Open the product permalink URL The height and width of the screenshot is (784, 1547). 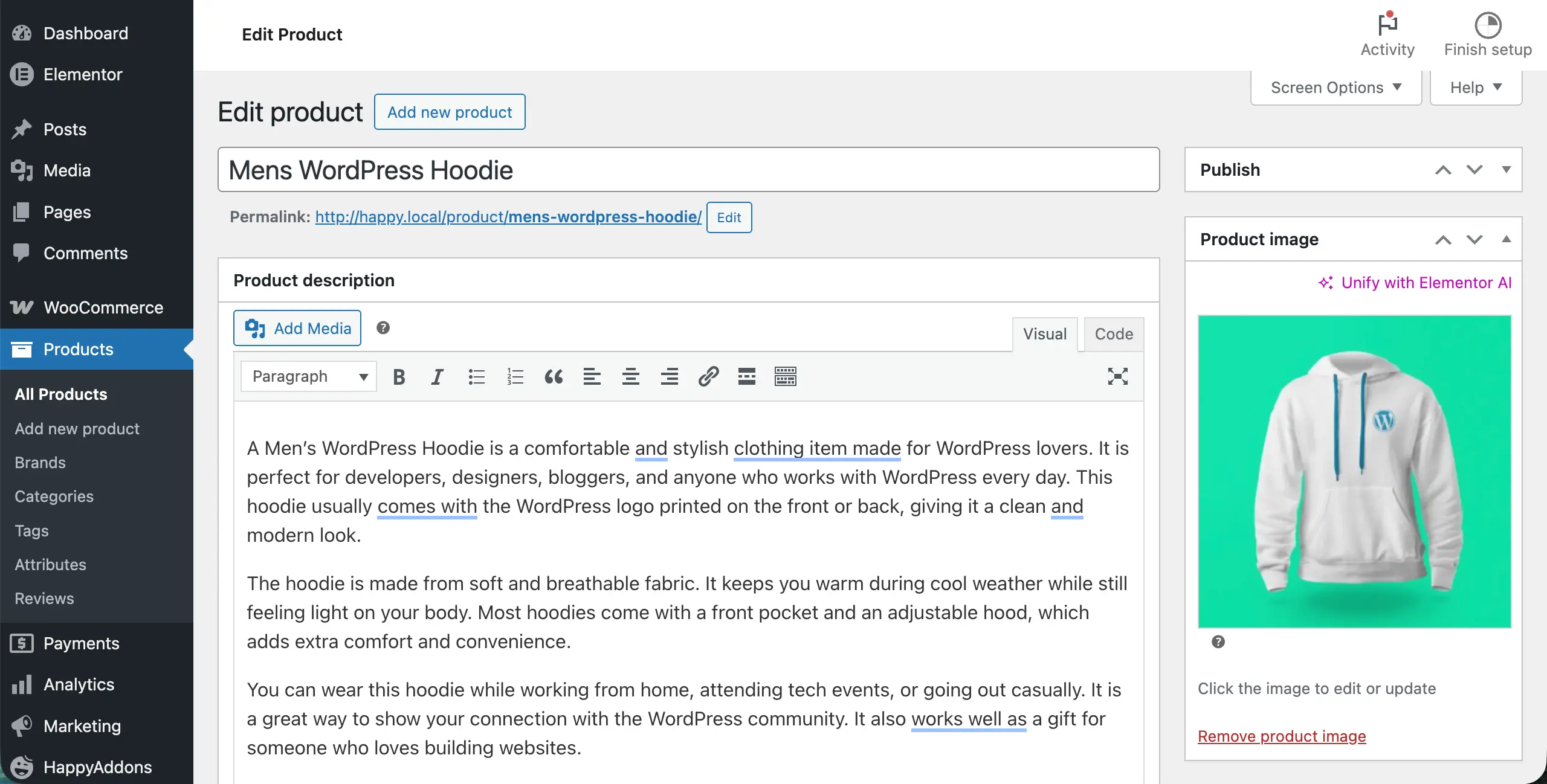[x=508, y=217]
